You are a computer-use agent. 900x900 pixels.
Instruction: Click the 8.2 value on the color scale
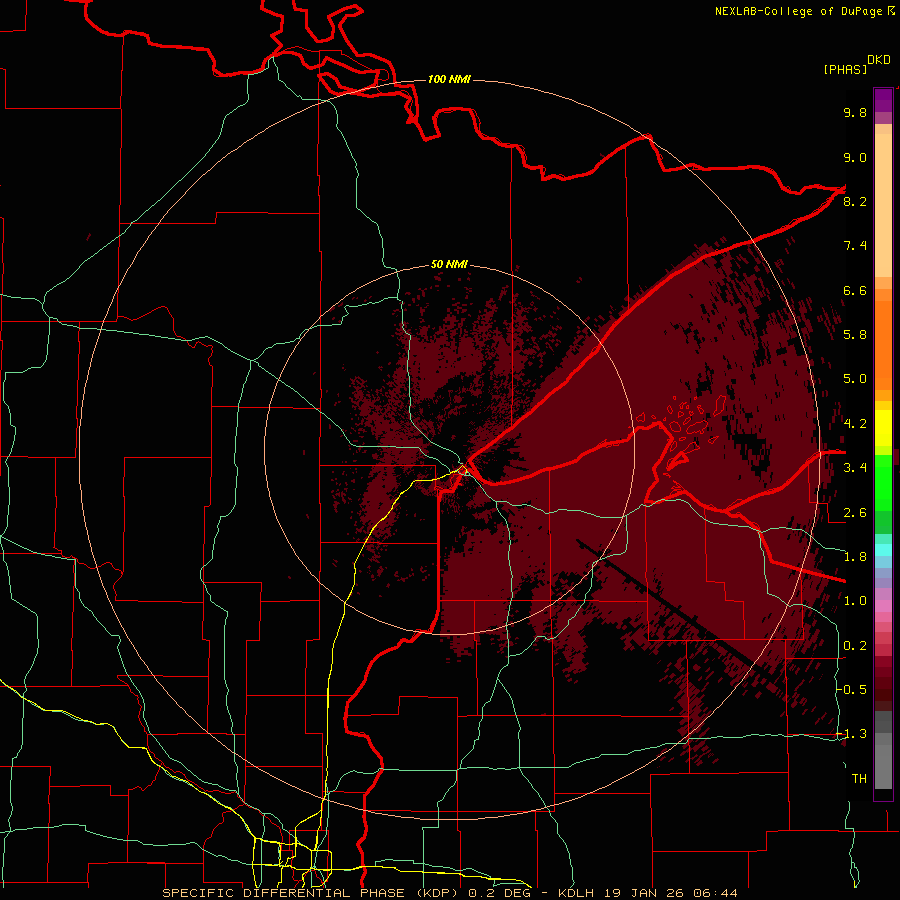[855, 201]
